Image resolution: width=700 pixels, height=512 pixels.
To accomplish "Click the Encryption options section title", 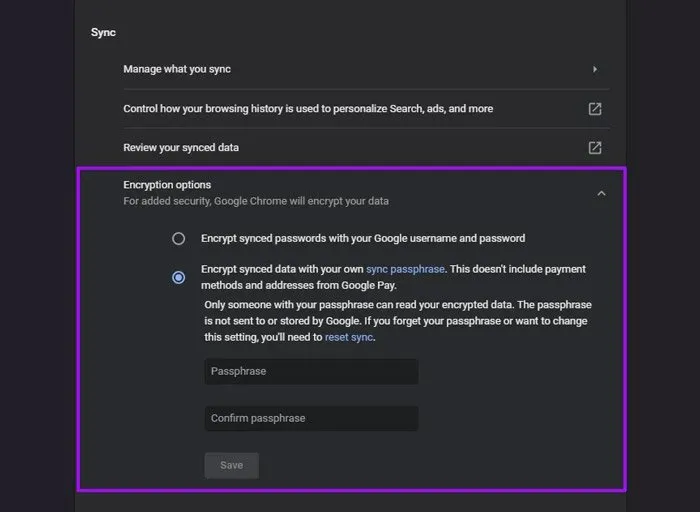I will [167, 185].
